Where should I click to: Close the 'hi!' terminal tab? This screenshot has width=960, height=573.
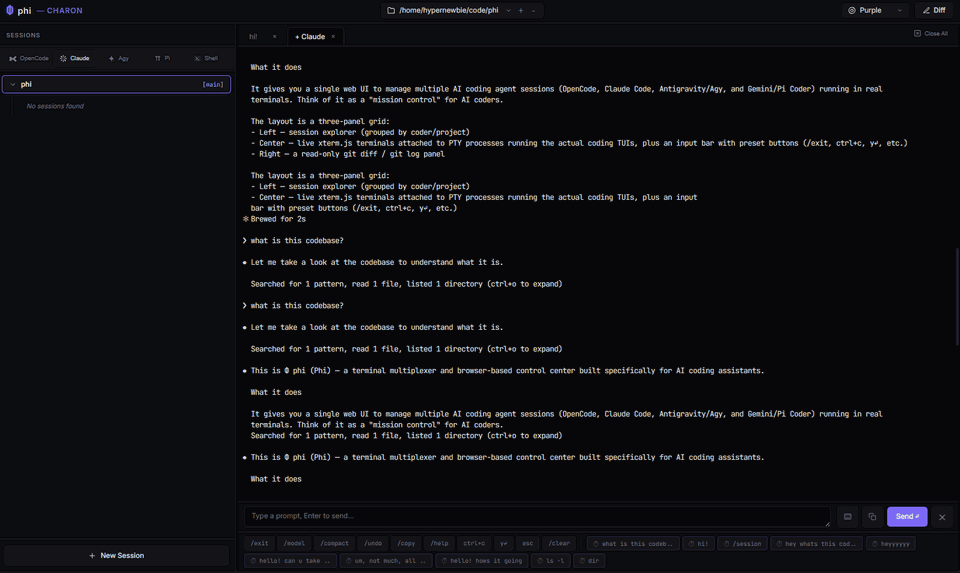pyautogui.click(x=274, y=37)
